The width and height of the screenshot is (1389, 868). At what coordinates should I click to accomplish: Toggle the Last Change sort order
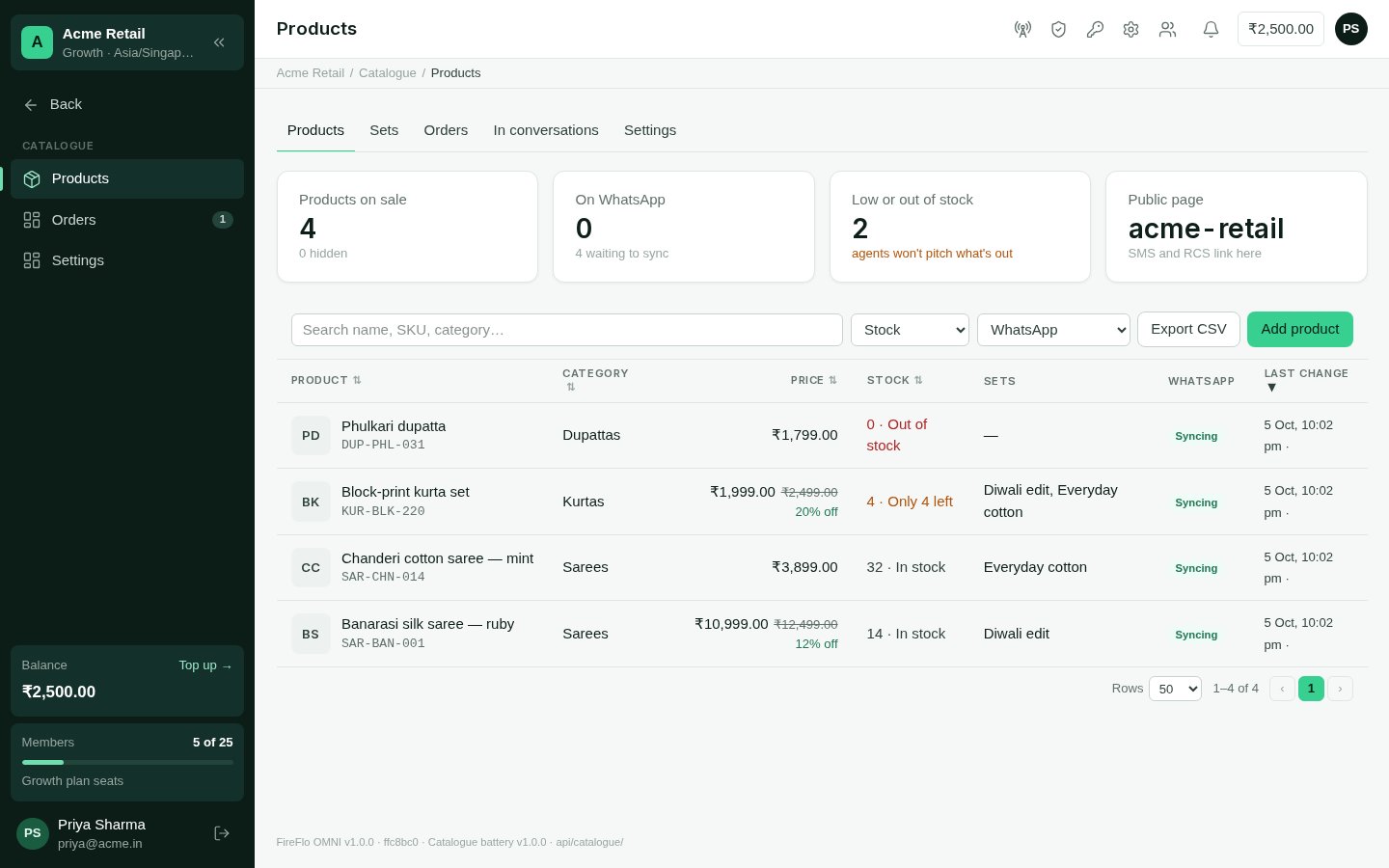1306,380
